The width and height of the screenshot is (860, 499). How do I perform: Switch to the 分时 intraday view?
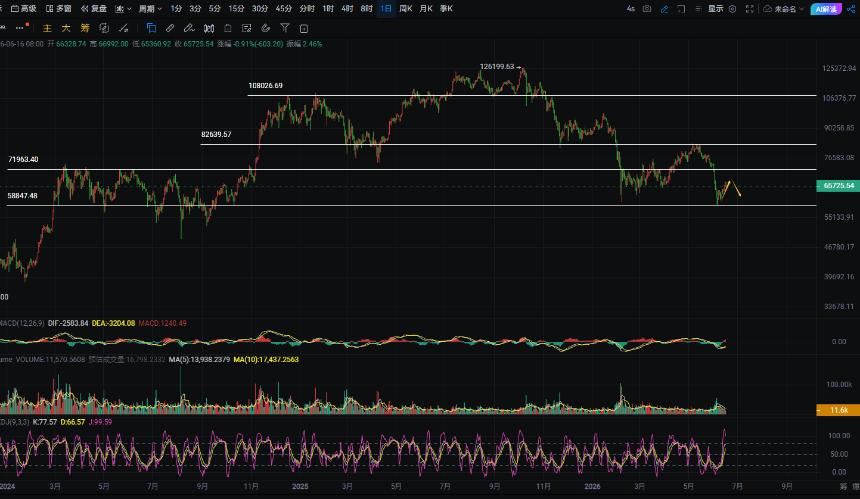point(307,9)
